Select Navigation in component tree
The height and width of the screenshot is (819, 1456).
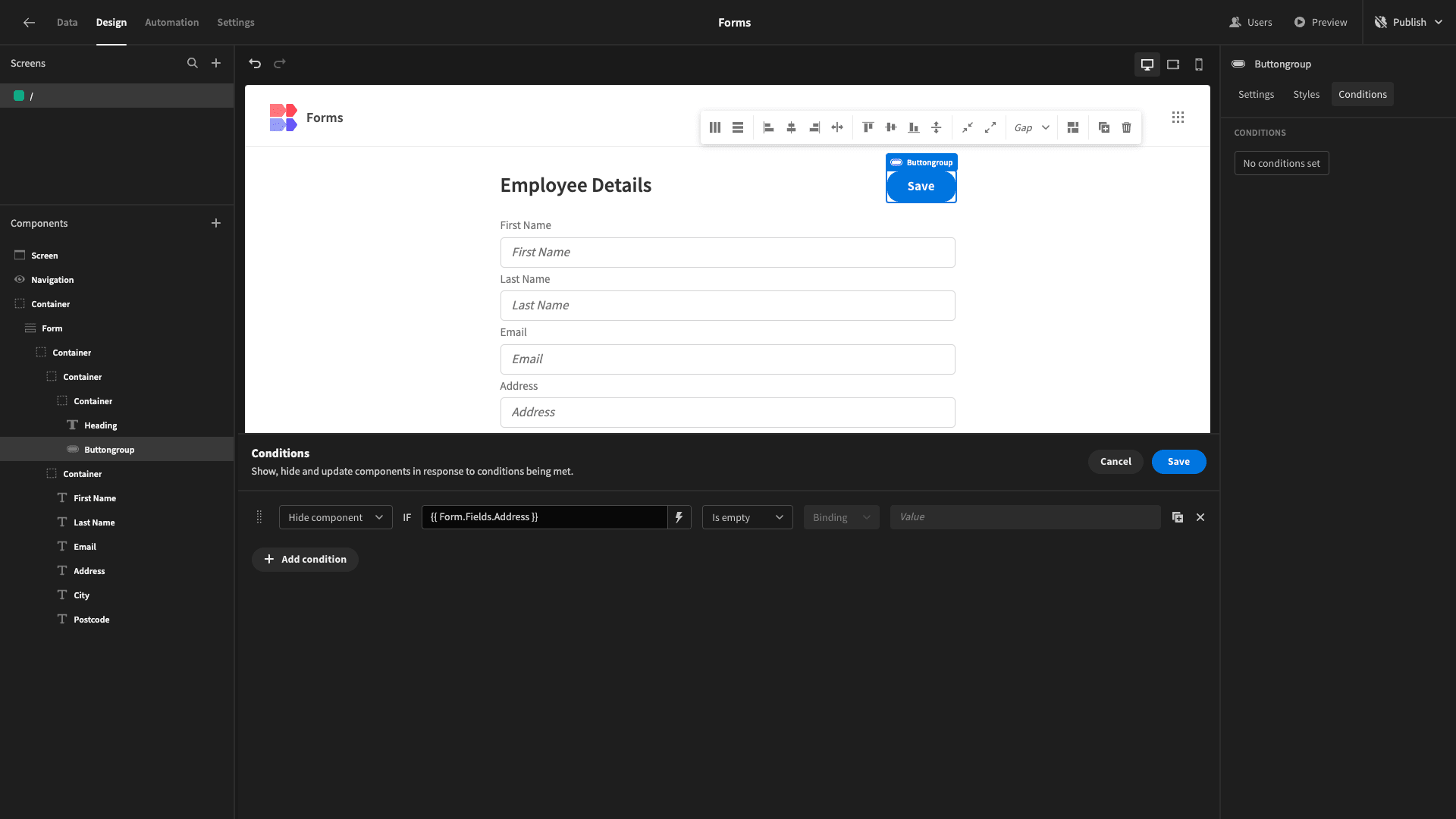[x=117, y=280]
